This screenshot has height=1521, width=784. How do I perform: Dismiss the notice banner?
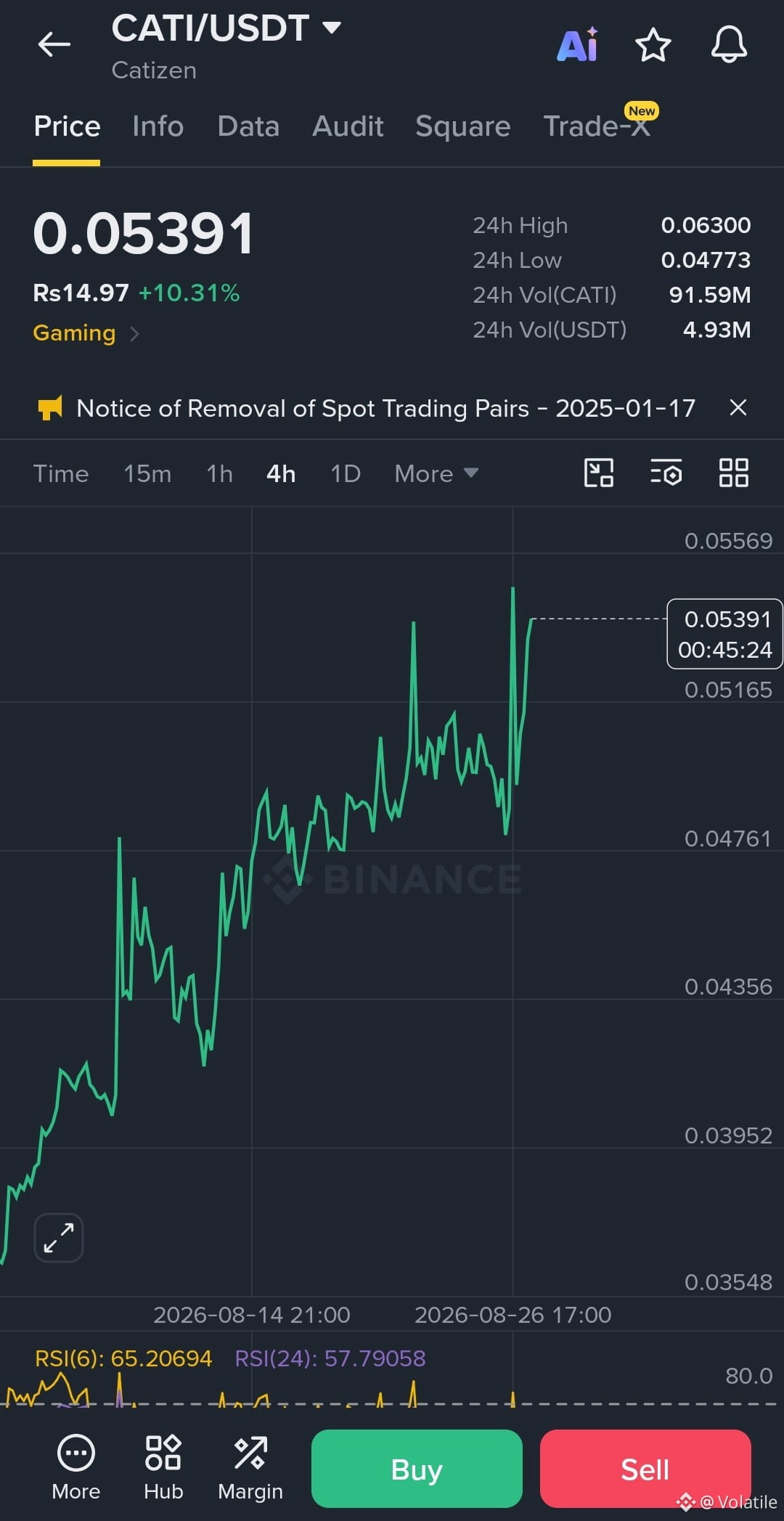coord(738,407)
